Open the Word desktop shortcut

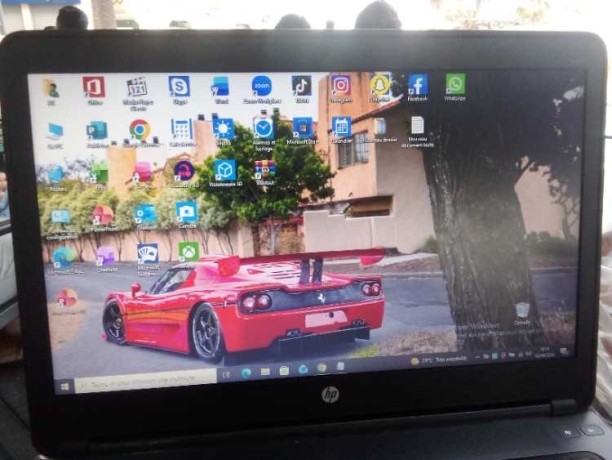tap(221, 90)
